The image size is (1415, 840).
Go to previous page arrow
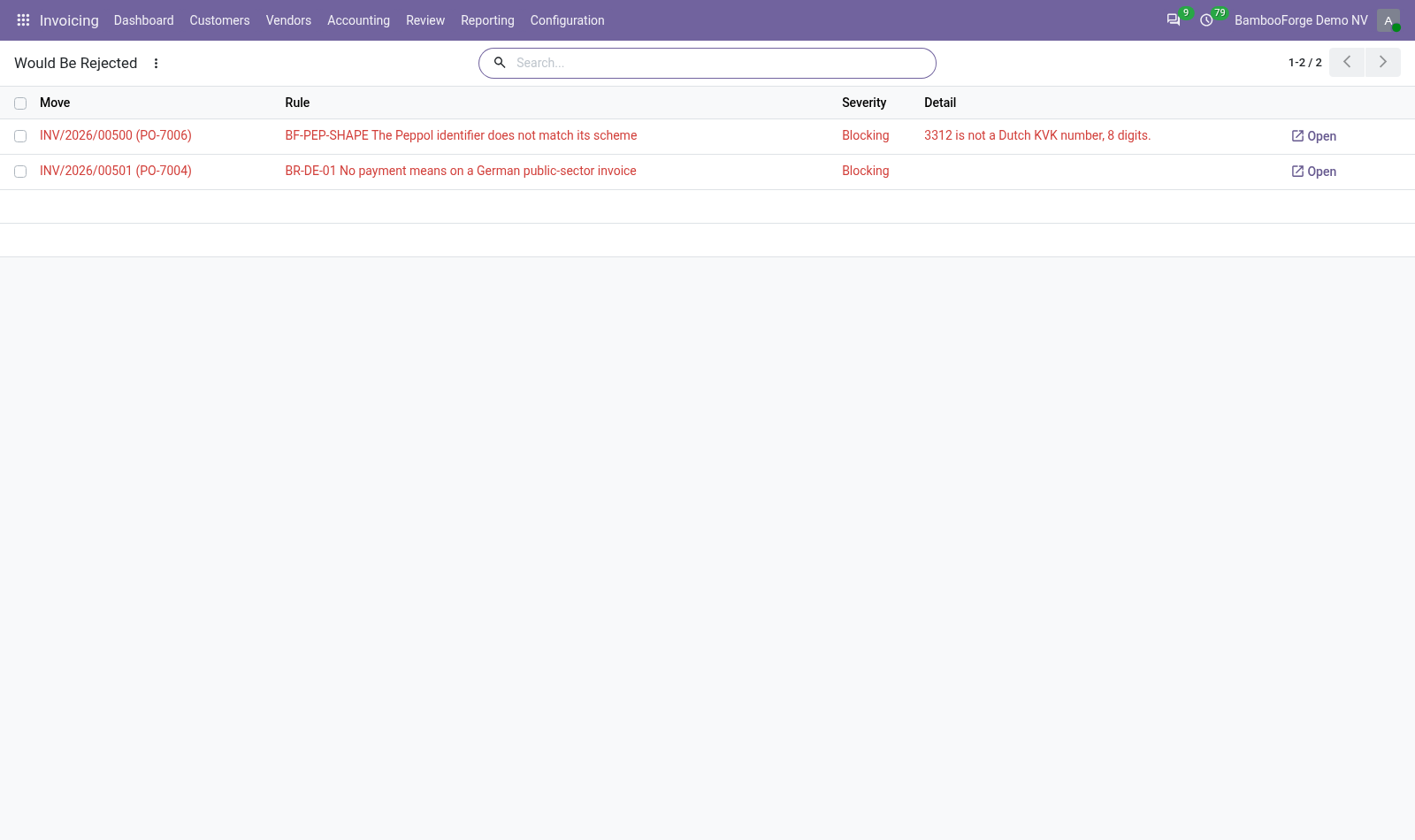[x=1347, y=62]
